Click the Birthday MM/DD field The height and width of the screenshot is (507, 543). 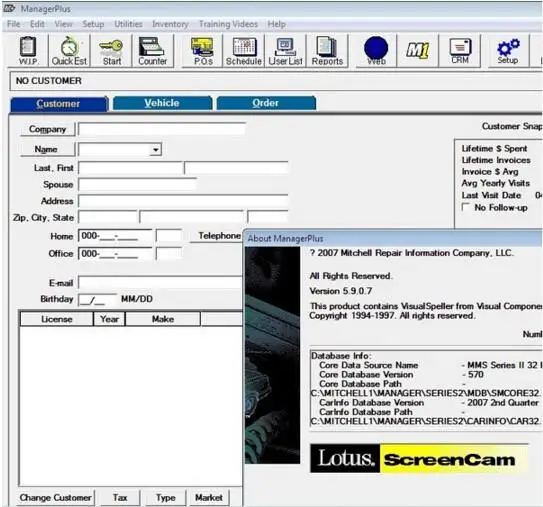97,300
